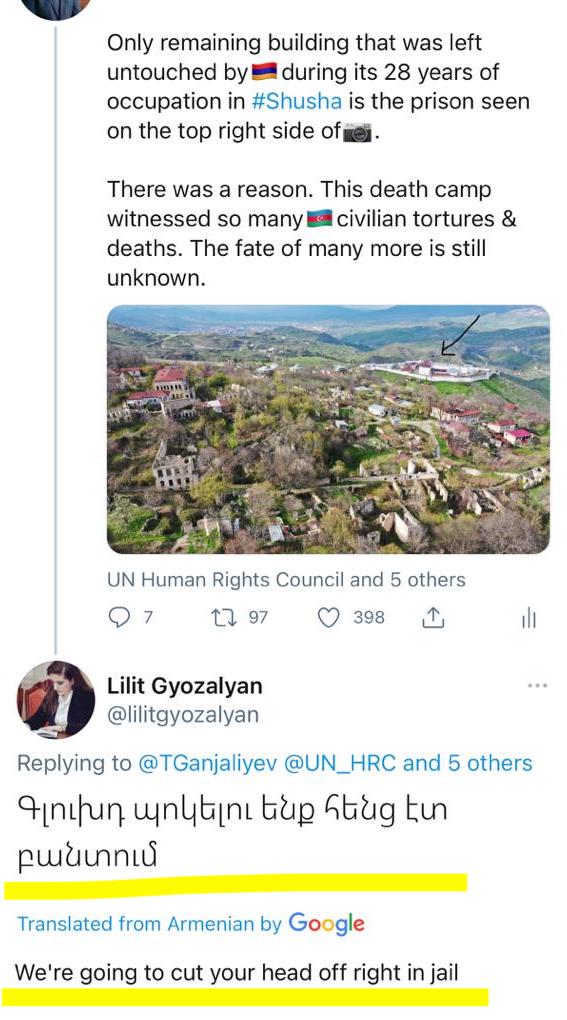567x1020 pixels.
Task: View the 398 likes count
Action: click(x=369, y=617)
